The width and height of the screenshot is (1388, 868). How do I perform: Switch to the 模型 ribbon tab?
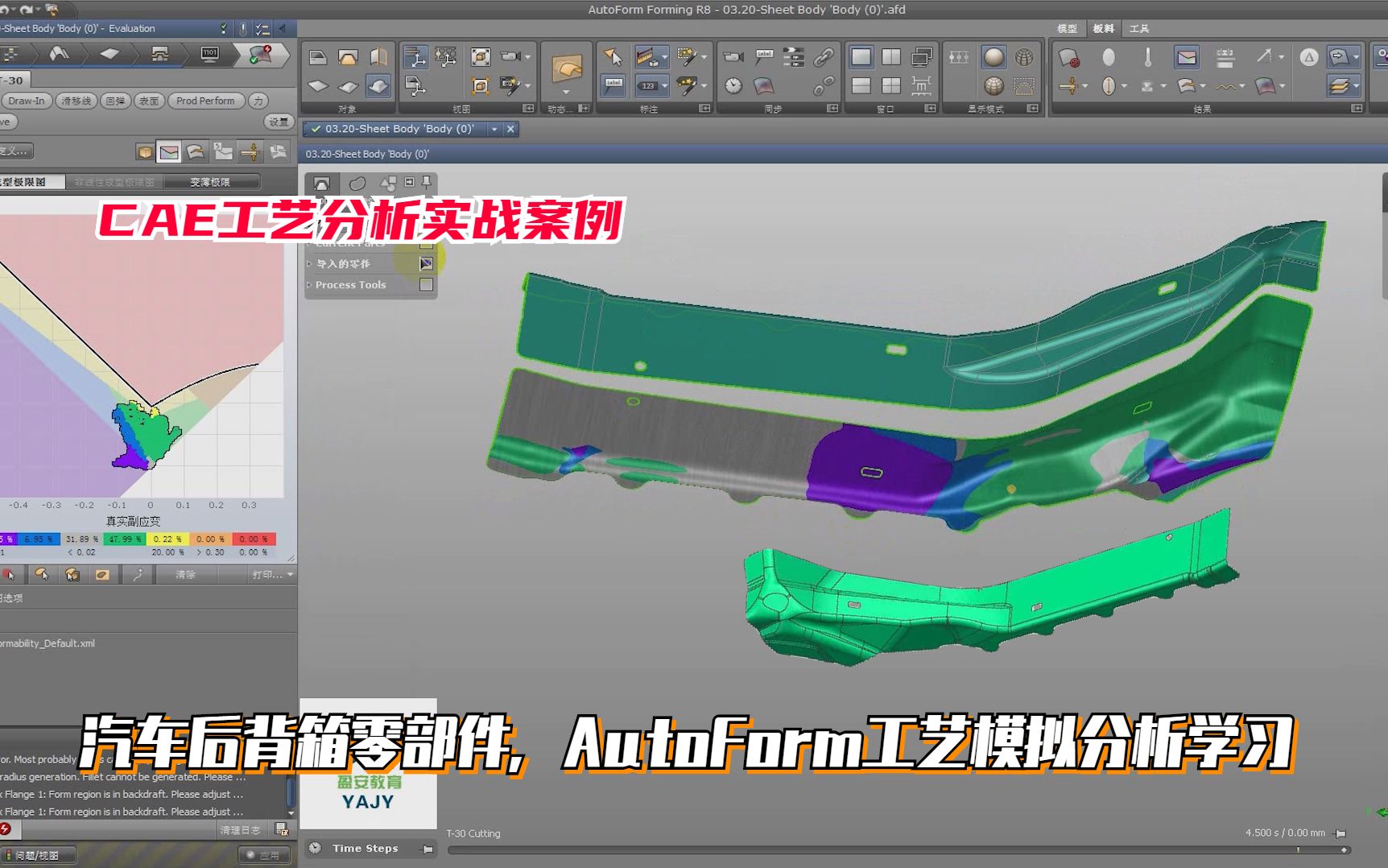(x=1066, y=28)
